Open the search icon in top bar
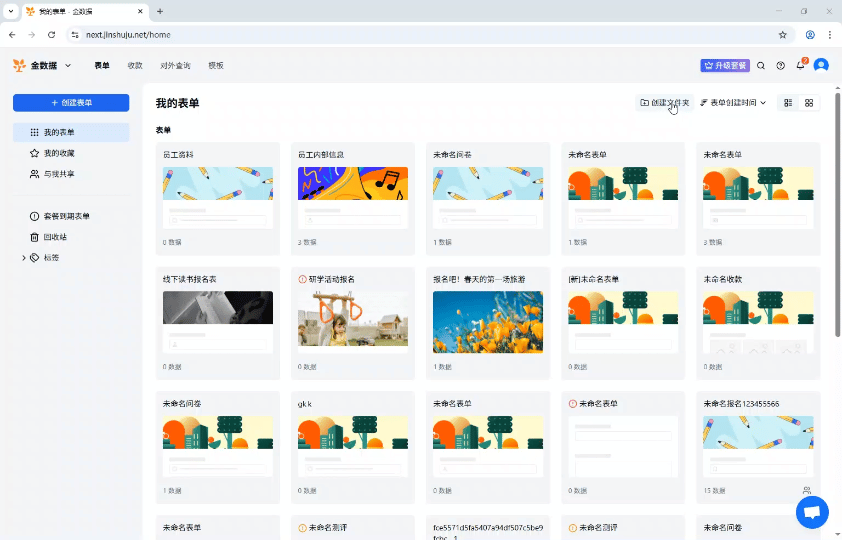Viewport: 842px width, 540px height. pos(761,66)
